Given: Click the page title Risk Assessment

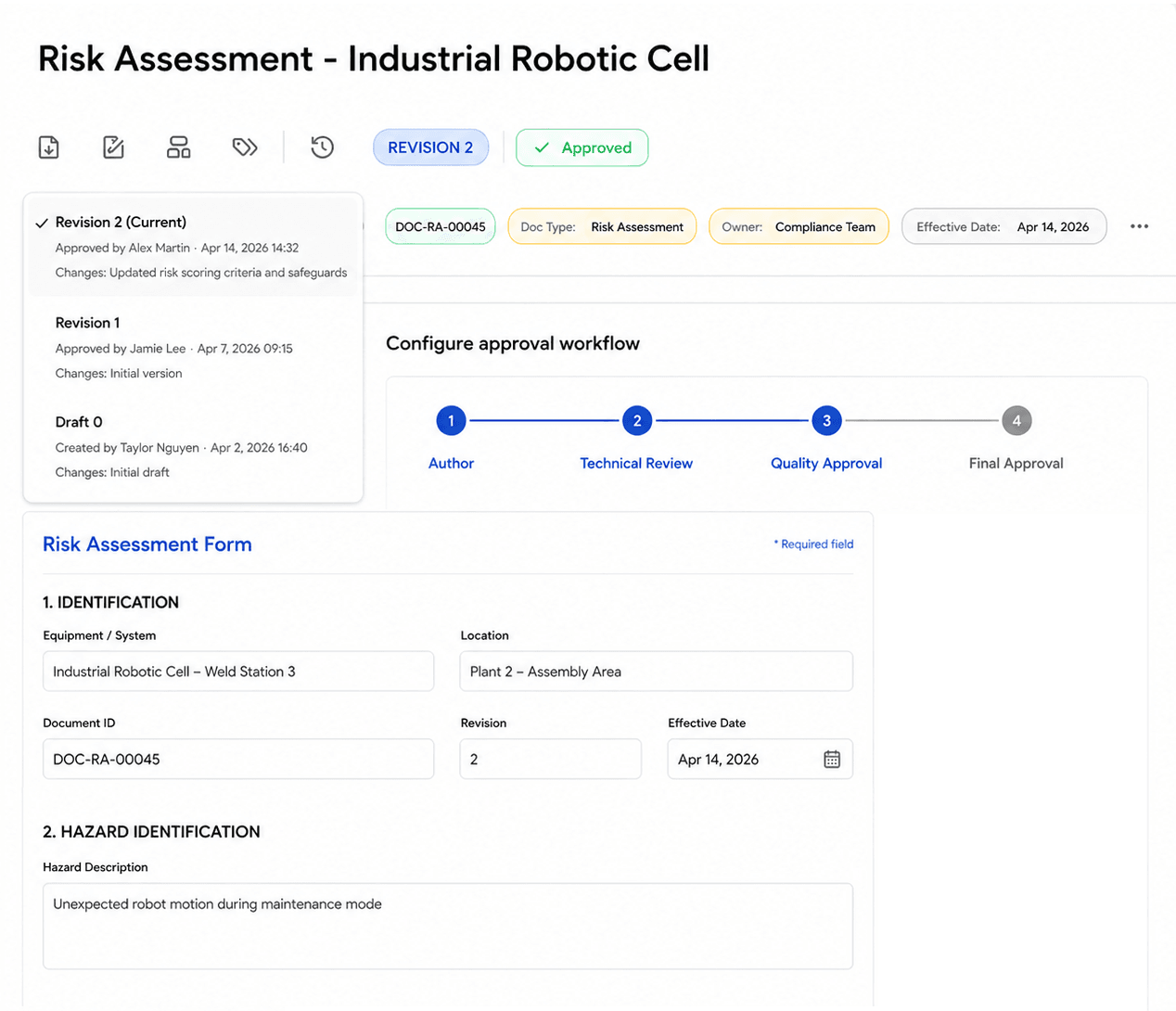Looking at the screenshot, I should (374, 58).
